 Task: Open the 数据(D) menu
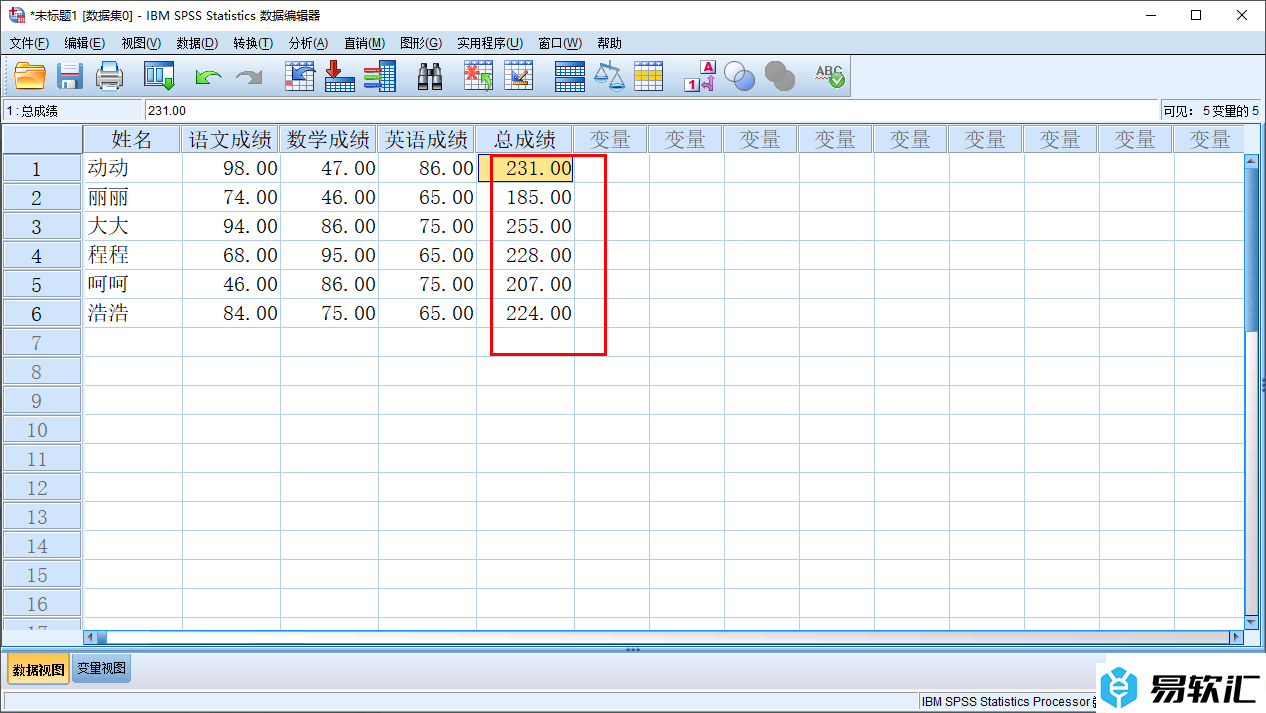point(197,43)
